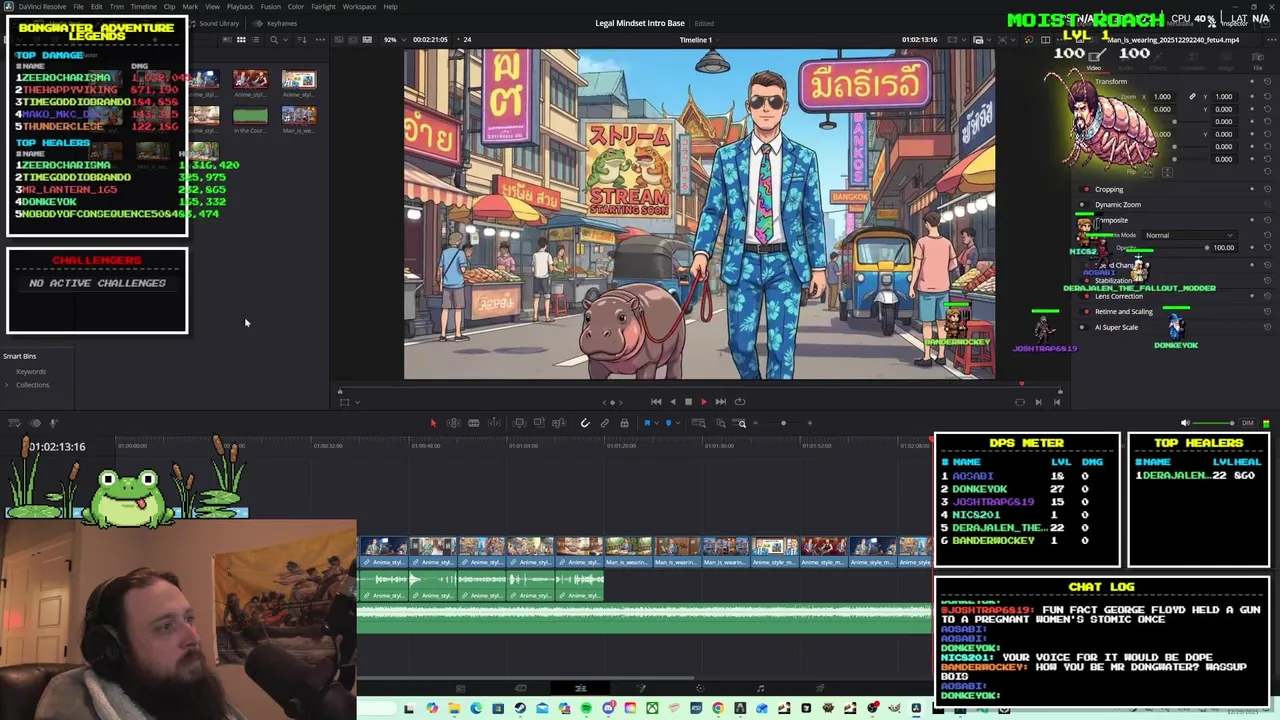Click the Opacity value field 100.00
Screen dimensions: 1280x720
(1224, 248)
